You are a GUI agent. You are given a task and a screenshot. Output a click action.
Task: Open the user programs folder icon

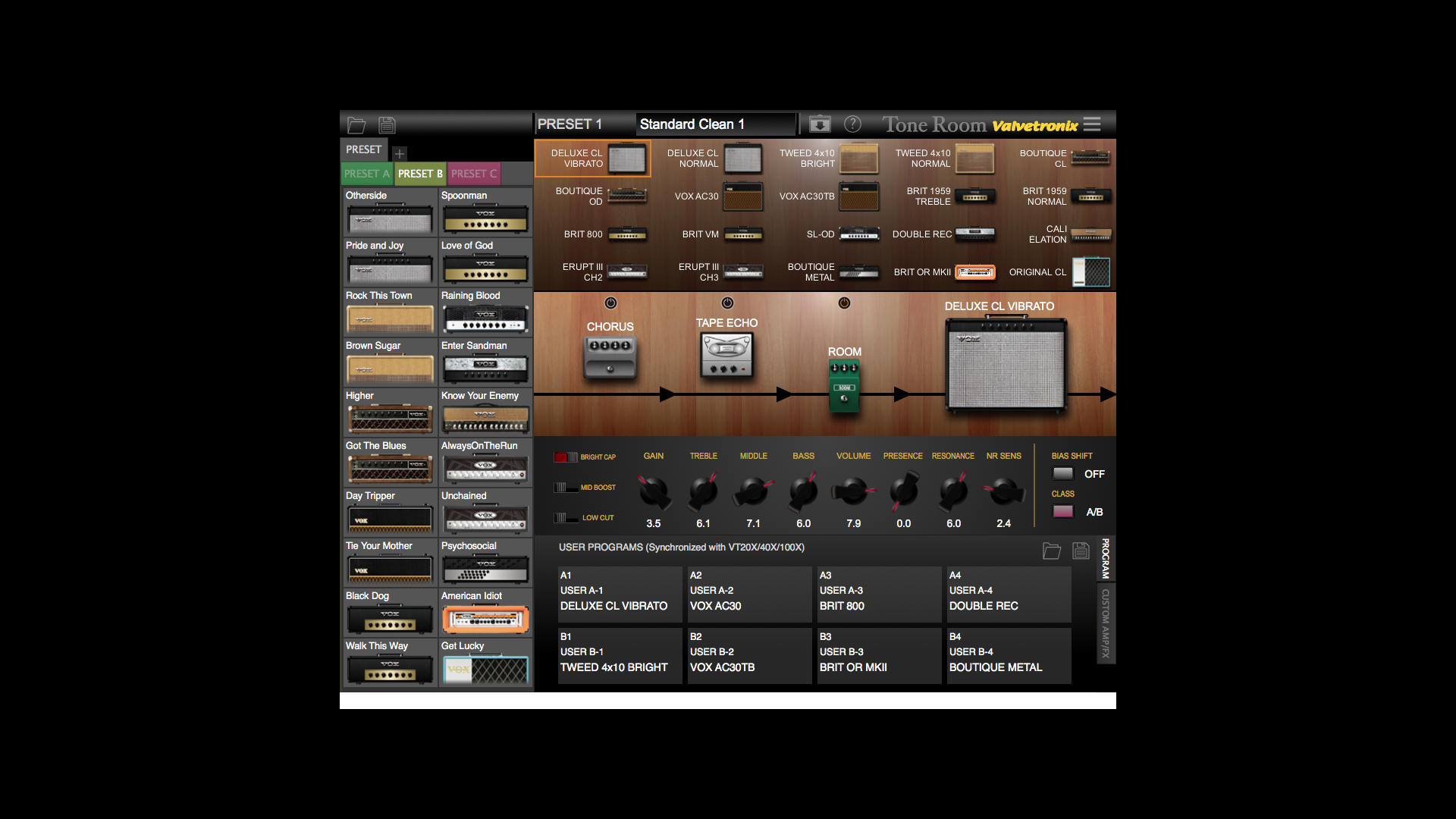(x=1052, y=551)
